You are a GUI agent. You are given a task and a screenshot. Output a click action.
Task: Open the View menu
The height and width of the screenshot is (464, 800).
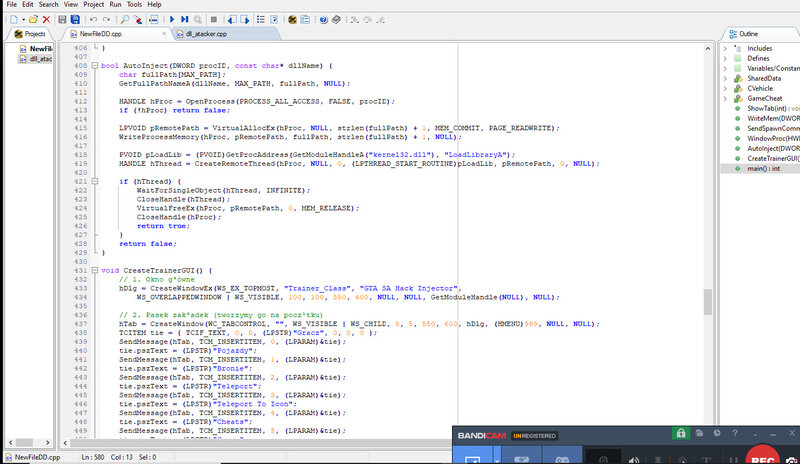pyautogui.click(x=70, y=5)
